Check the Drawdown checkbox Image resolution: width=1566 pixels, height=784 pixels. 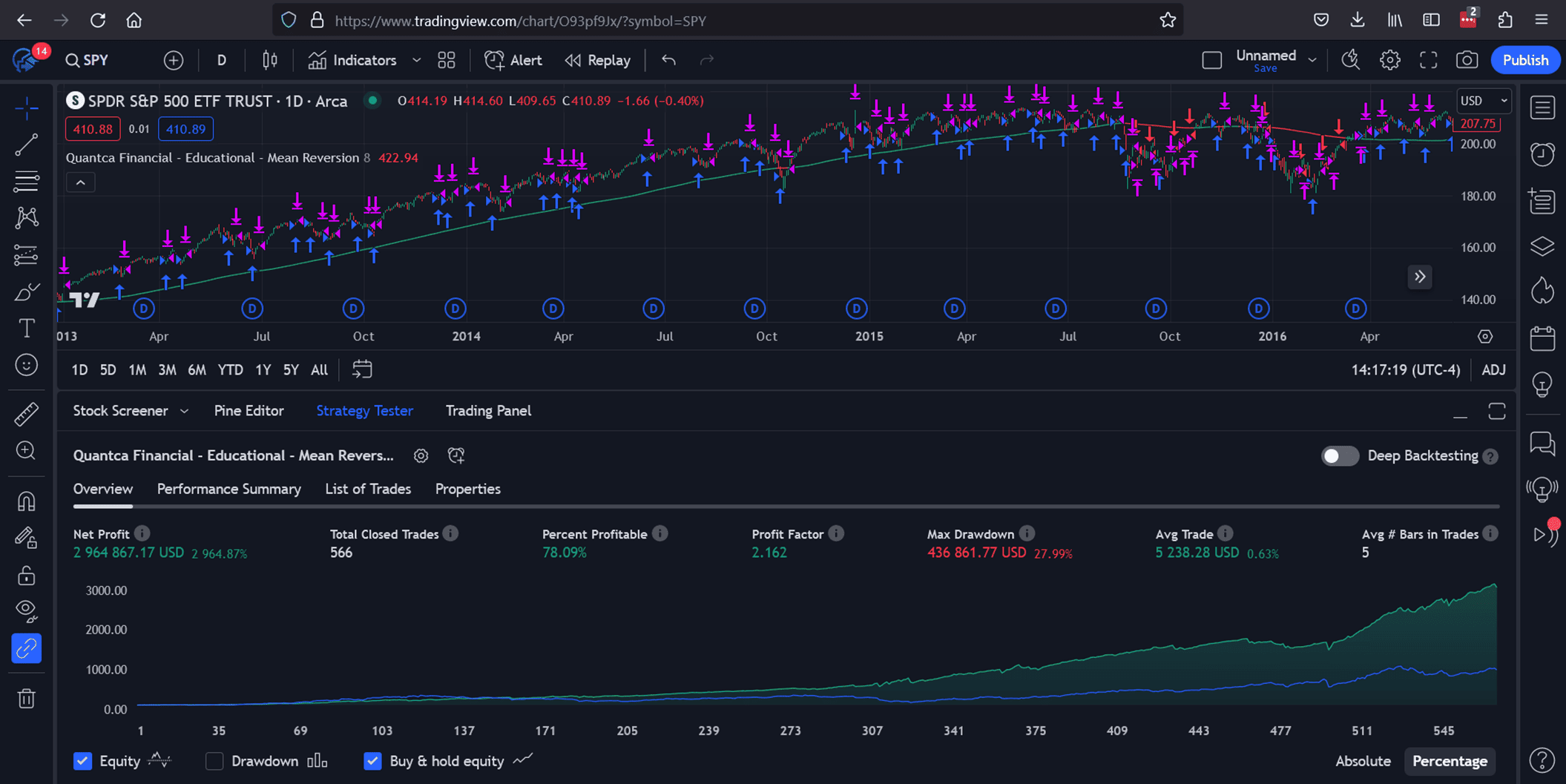click(x=214, y=761)
